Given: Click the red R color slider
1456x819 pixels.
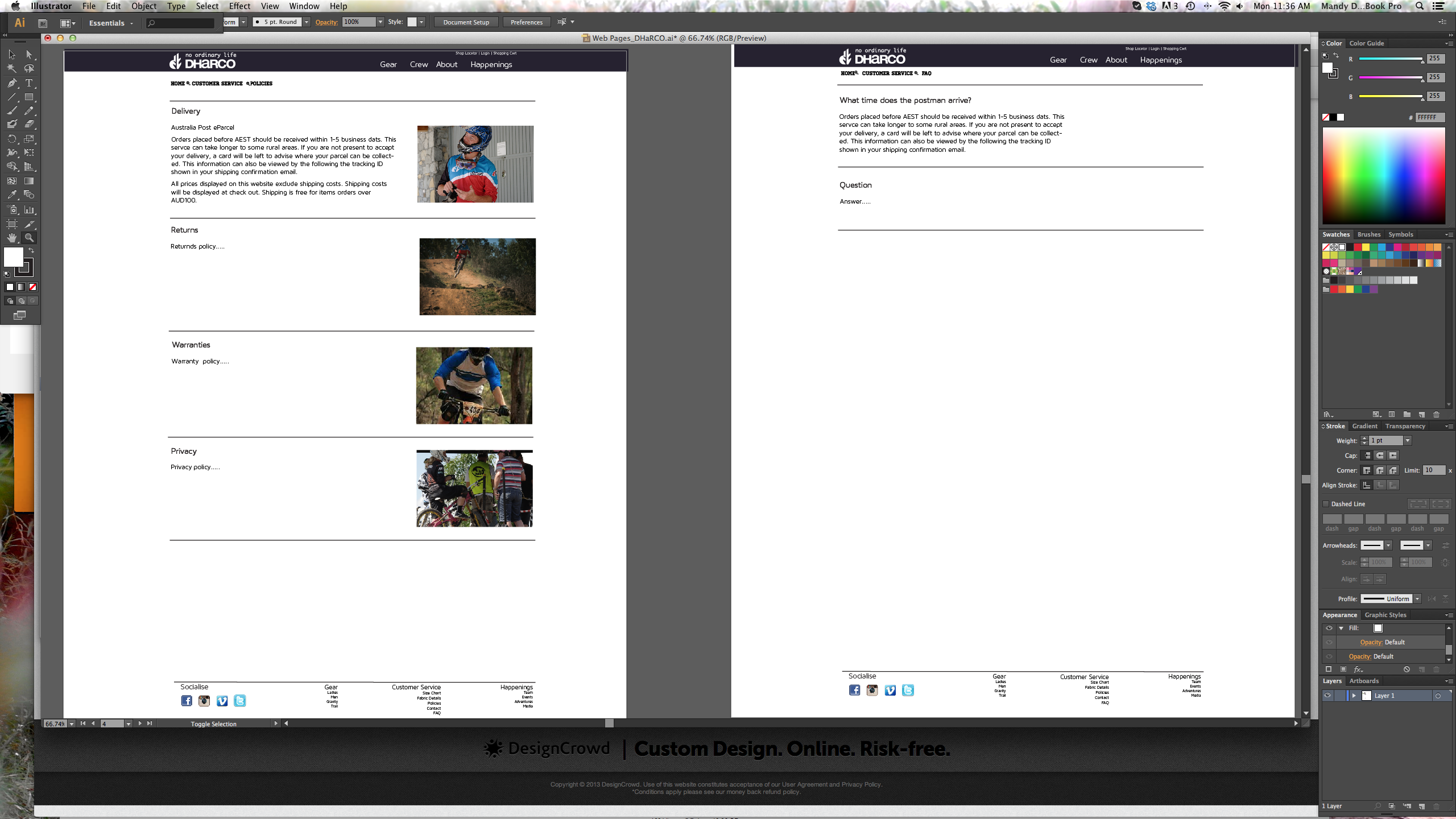Looking at the screenshot, I should 1390,59.
